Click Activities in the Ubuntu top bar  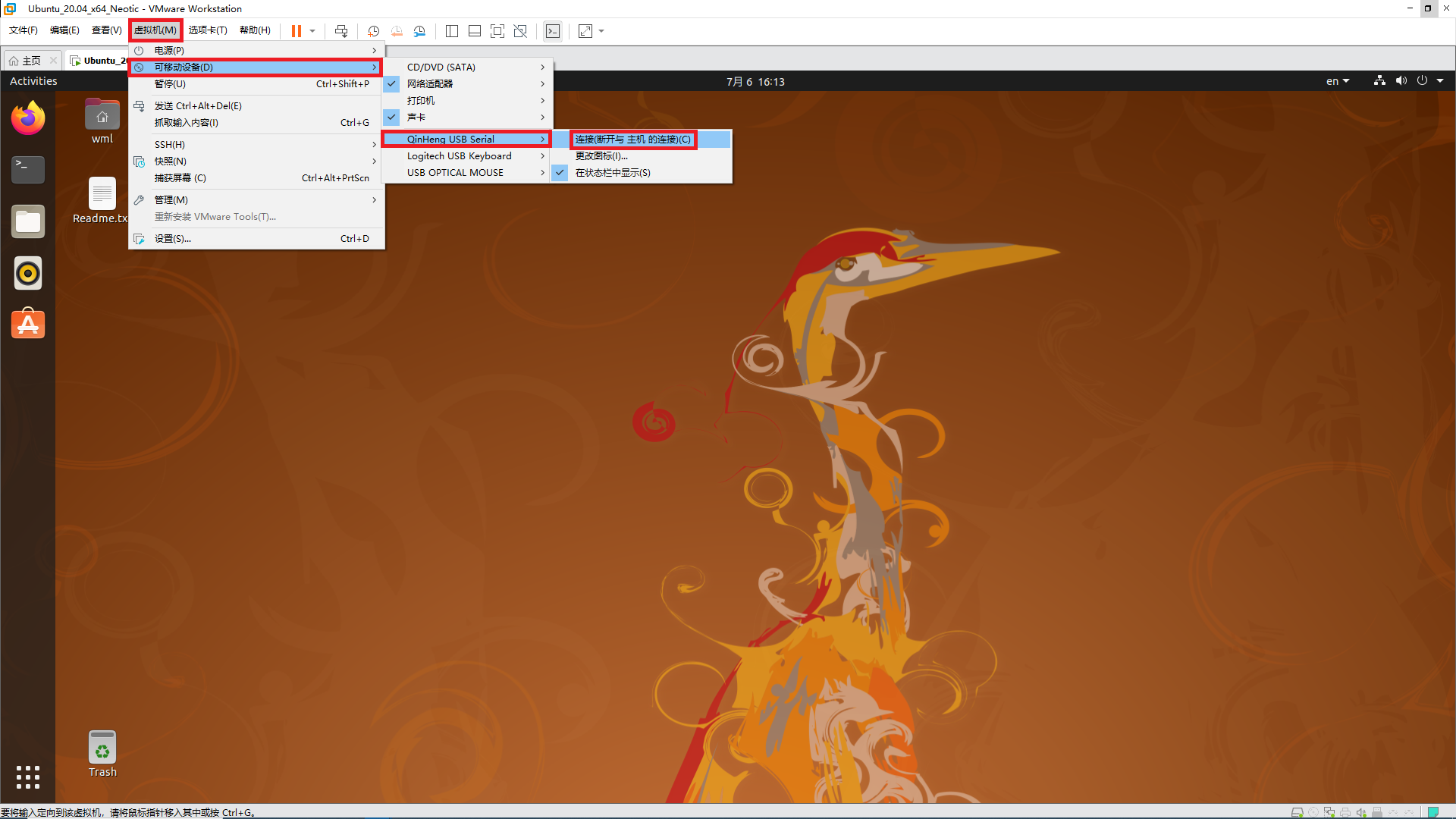pyautogui.click(x=33, y=81)
